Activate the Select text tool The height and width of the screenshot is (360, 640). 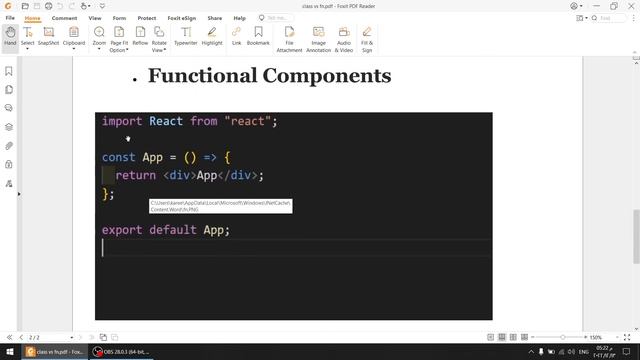(x=27, y=36)
